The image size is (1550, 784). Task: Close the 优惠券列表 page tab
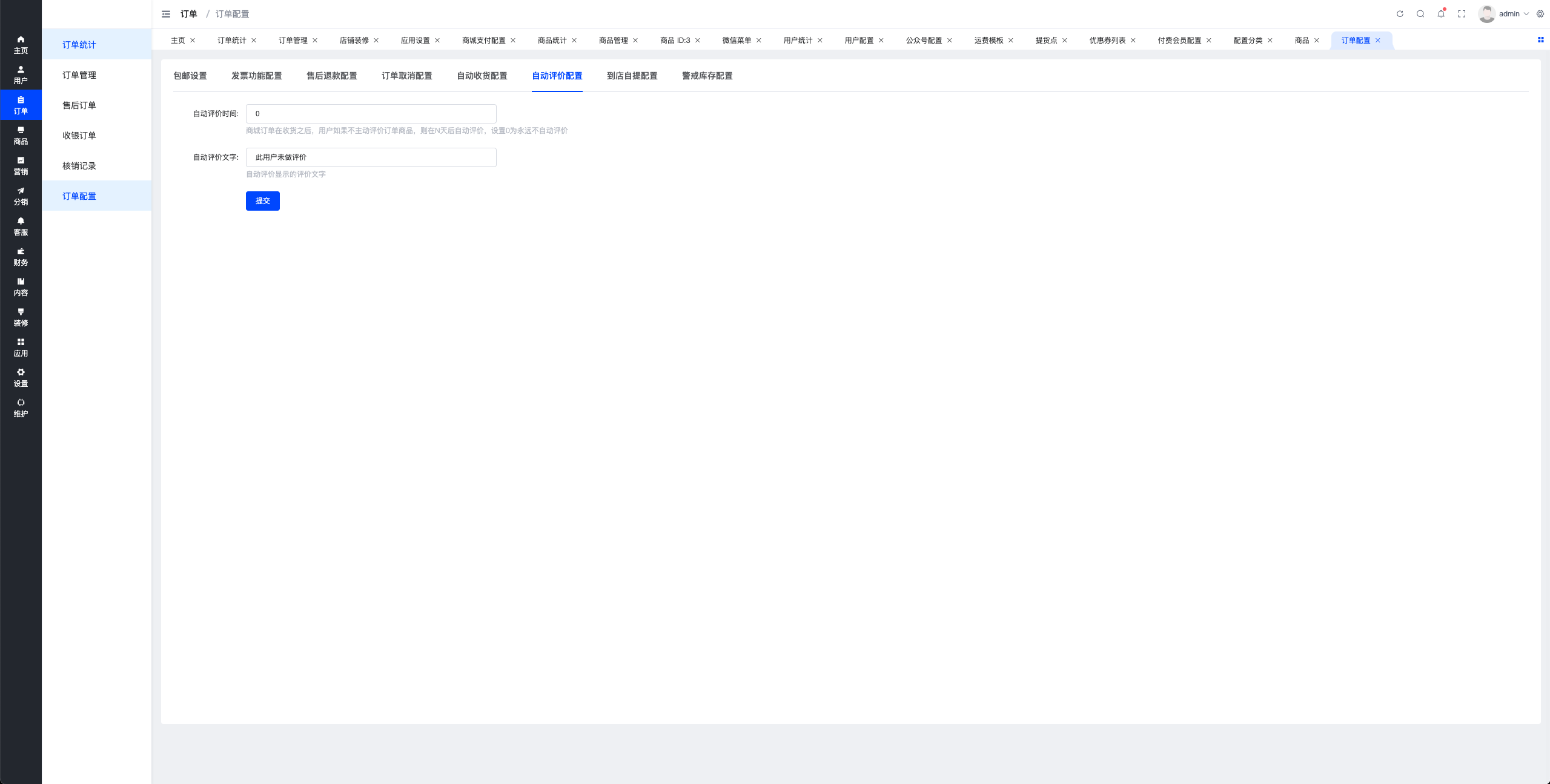pos(1133,41)
